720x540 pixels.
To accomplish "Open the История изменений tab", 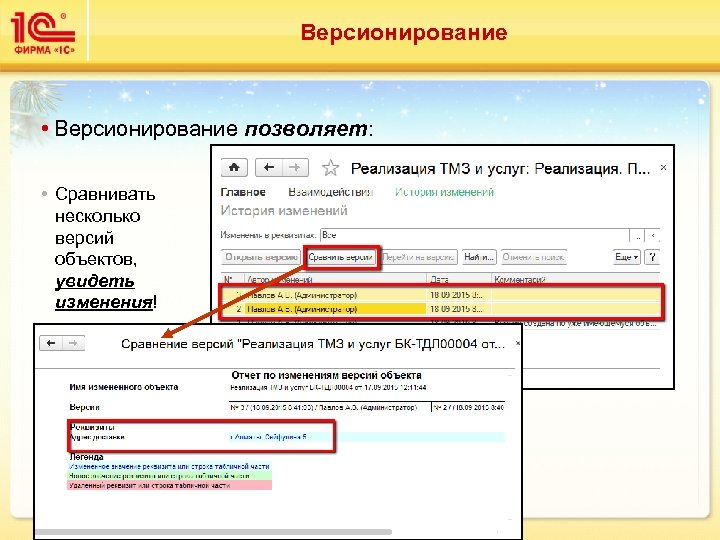I will pyautogui.click(x=444, y=192).
